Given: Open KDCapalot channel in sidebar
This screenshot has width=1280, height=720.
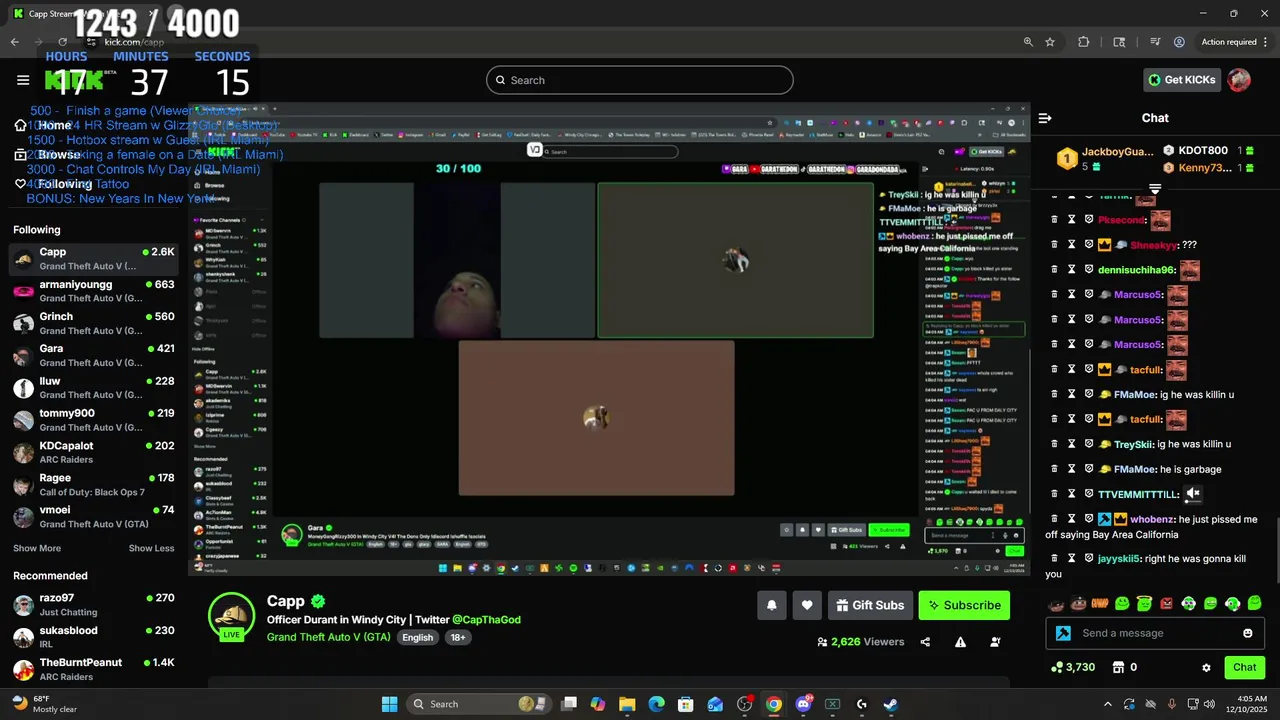Looking at the screenshot, I should click(94, 452).
